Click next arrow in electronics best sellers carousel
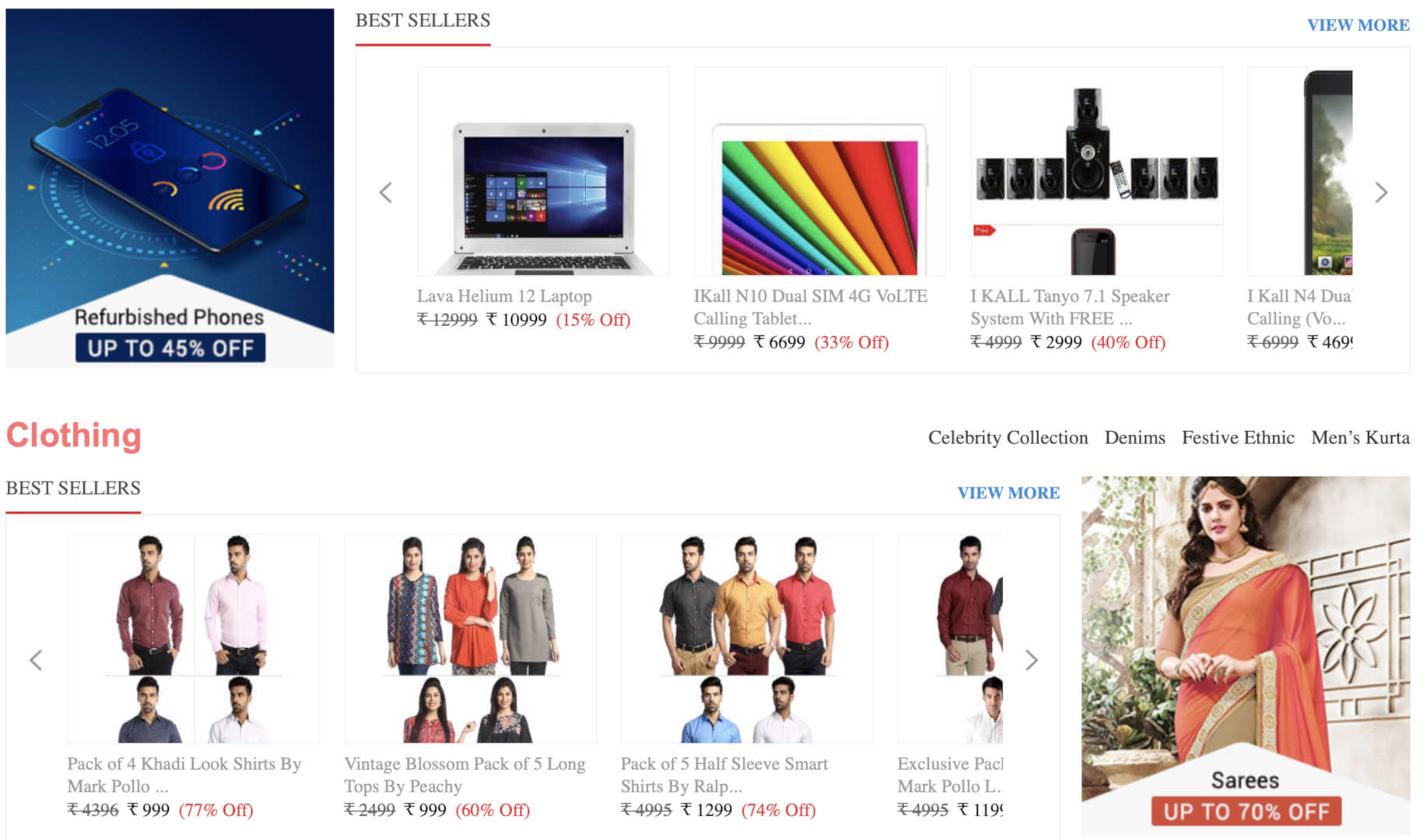 click(1381, 192)
